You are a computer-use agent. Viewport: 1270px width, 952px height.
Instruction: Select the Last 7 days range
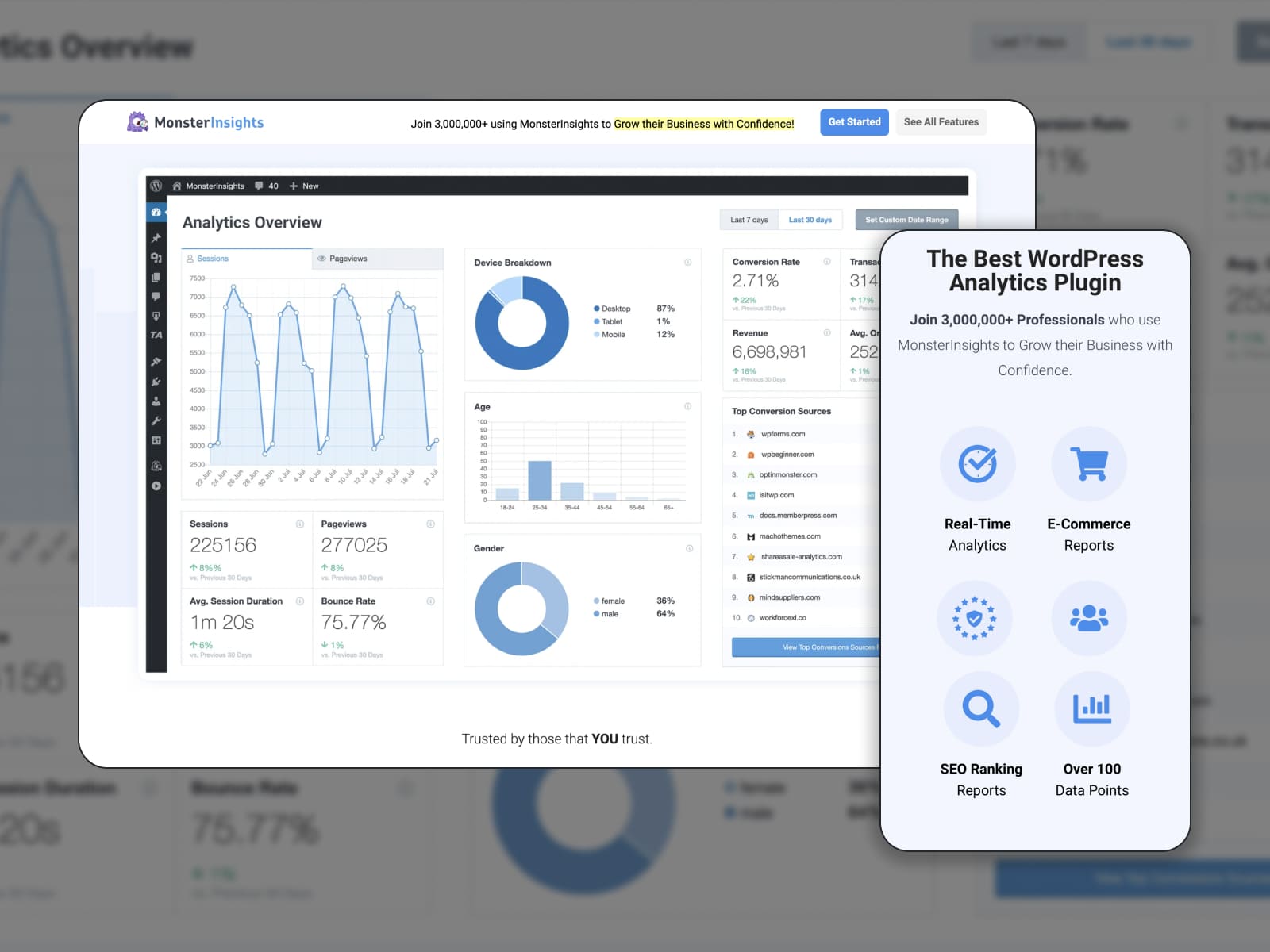coord(749,220)
